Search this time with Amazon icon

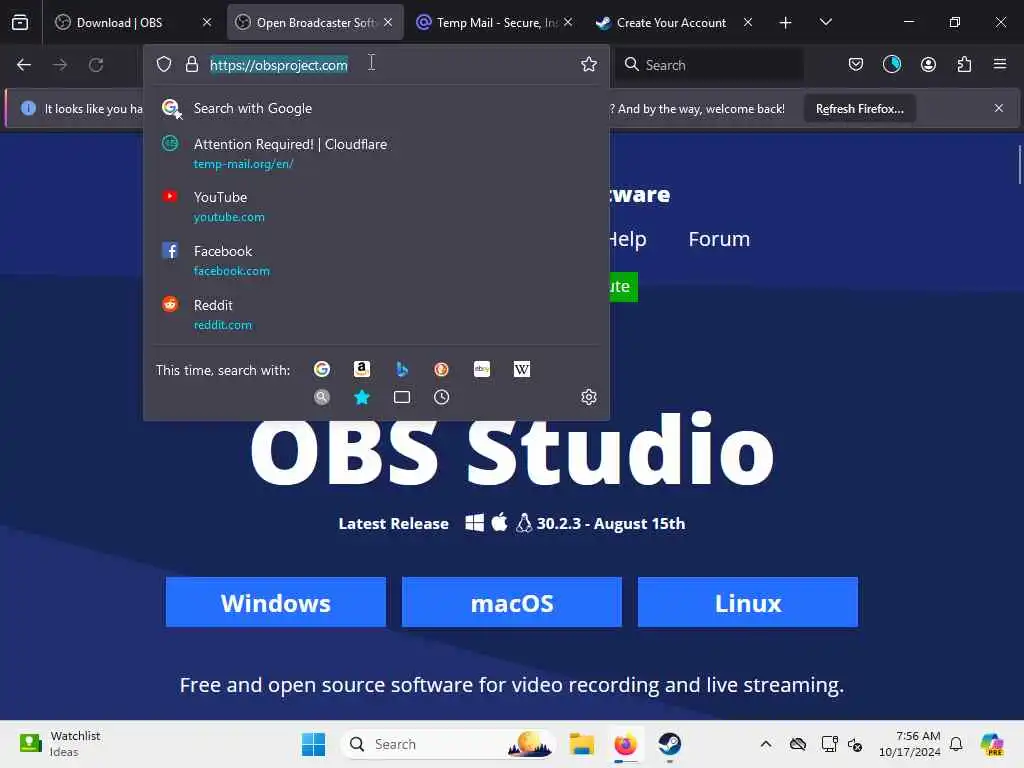pos(362,370)
